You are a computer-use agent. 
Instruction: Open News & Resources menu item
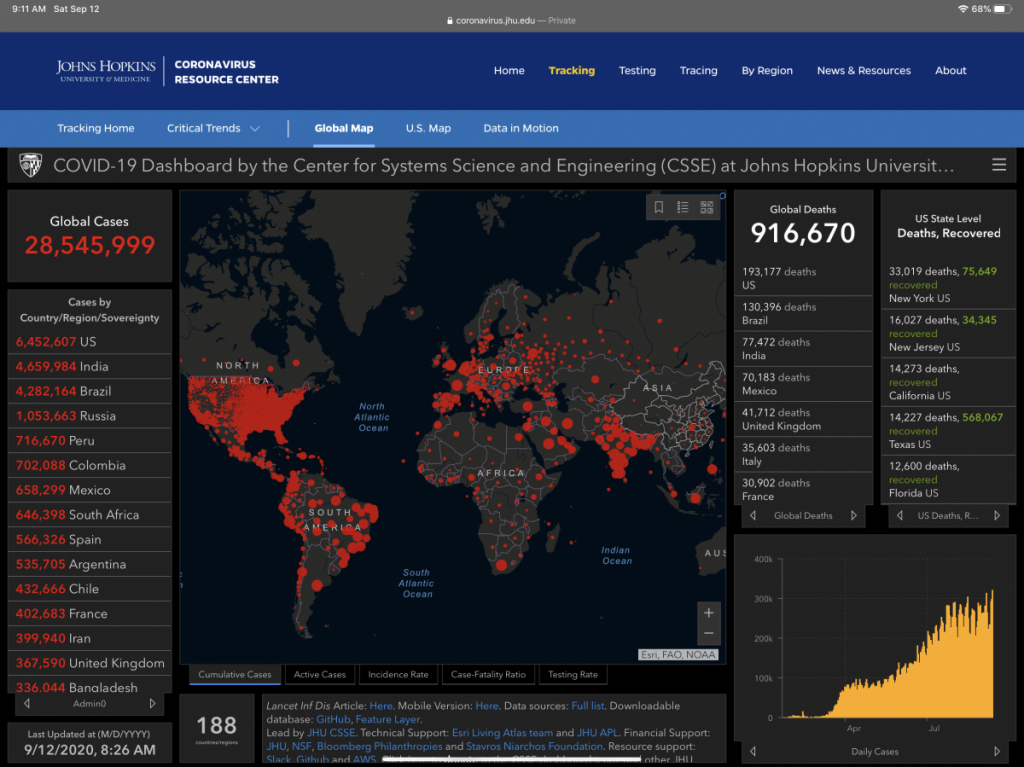pyautogui.click(x=863, y=71)
